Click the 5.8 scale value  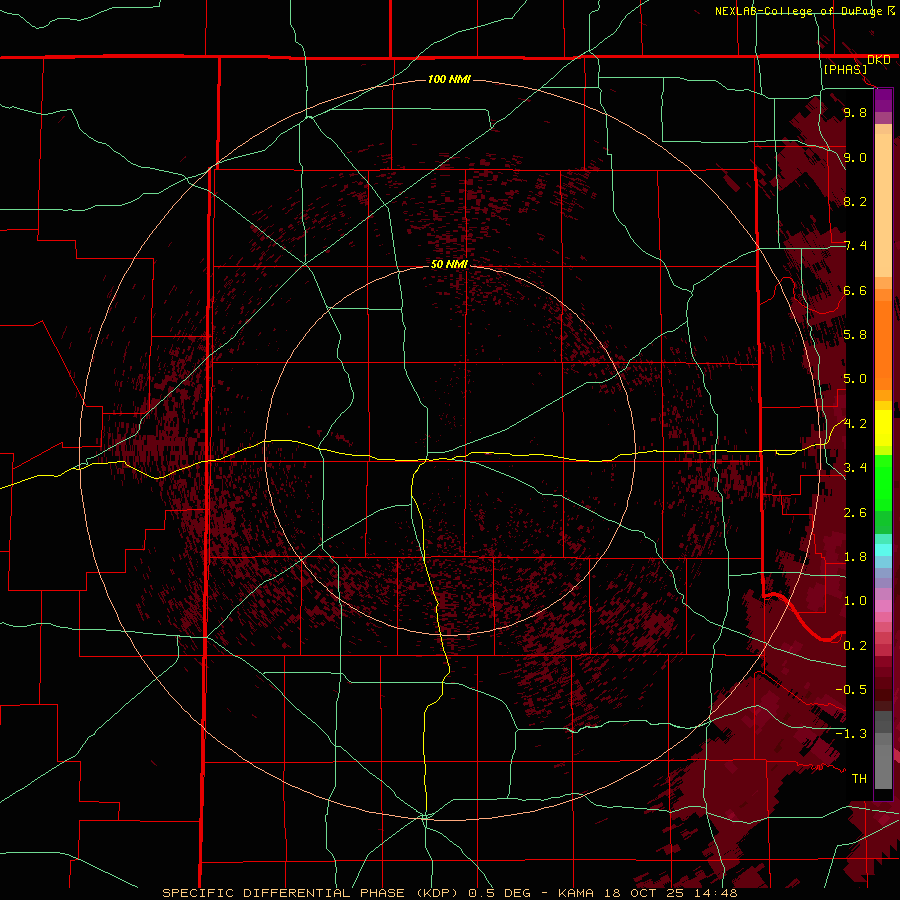coord(855,335)
